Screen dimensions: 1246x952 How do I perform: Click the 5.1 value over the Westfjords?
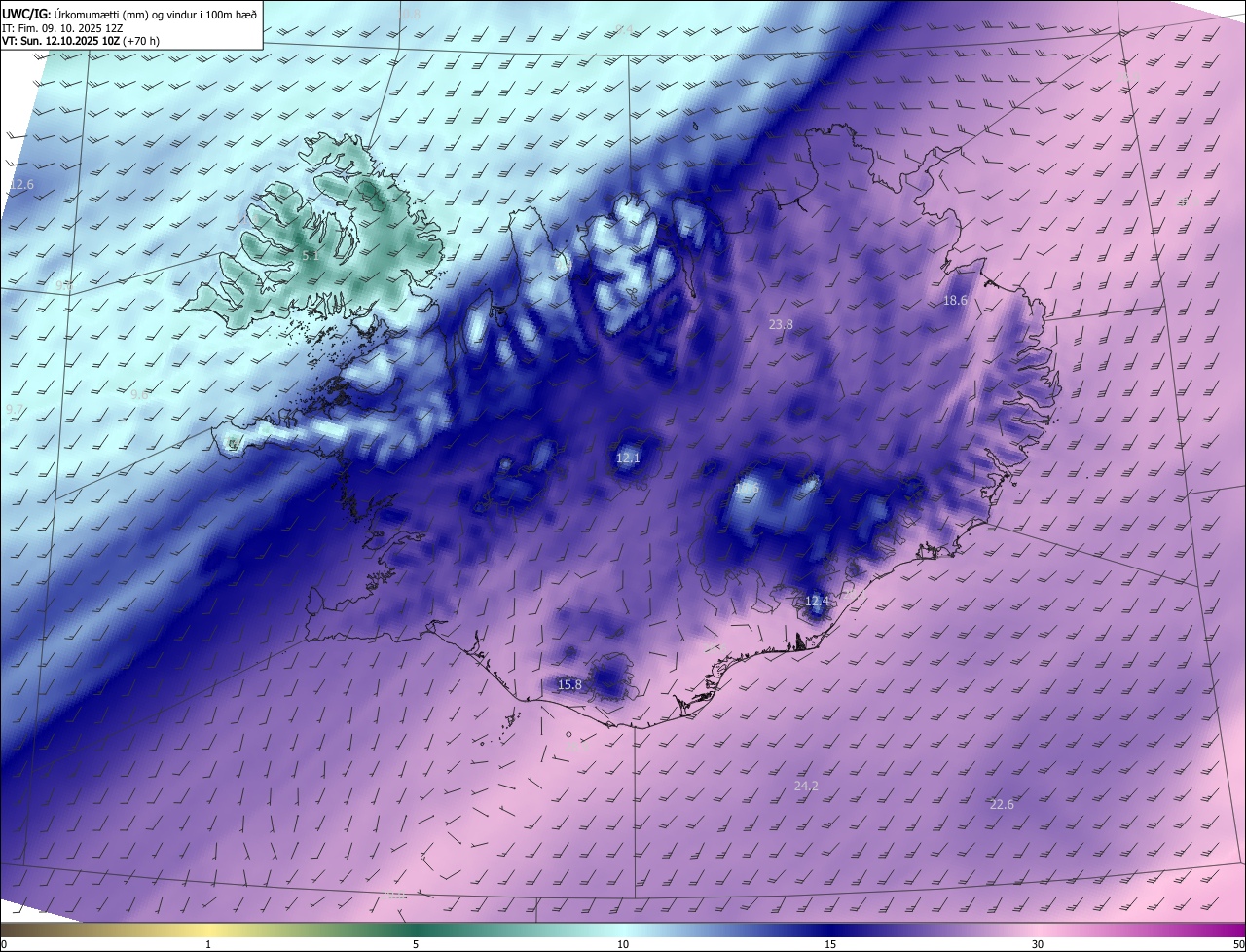tap(311, 255)
